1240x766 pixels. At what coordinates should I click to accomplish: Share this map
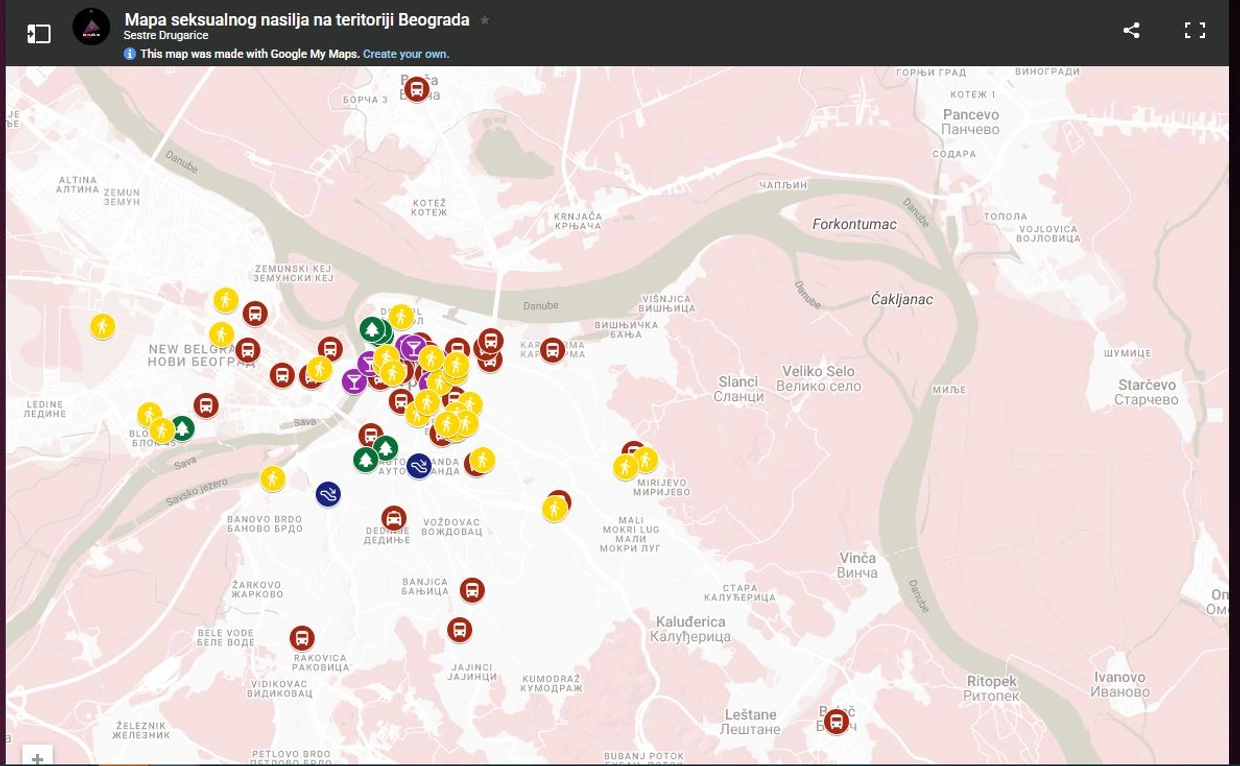click(x=1131, y=30)
